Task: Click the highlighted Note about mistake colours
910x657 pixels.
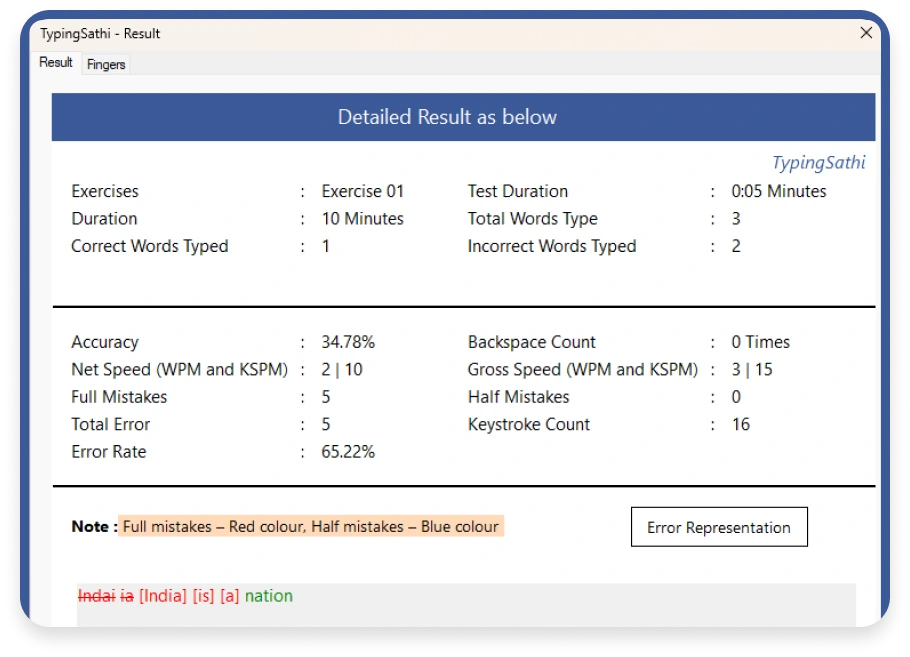Action: pos(310,527)
